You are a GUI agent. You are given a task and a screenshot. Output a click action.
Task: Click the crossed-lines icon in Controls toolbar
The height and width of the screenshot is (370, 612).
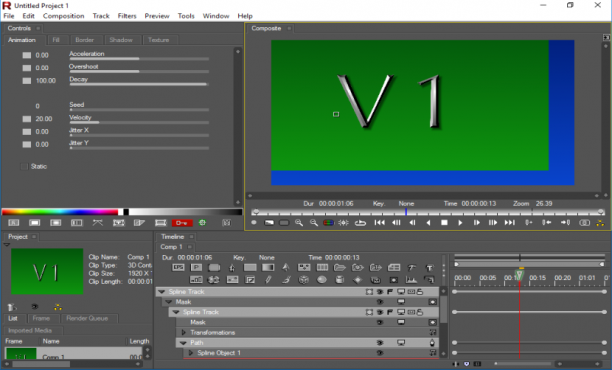point(98,222)
